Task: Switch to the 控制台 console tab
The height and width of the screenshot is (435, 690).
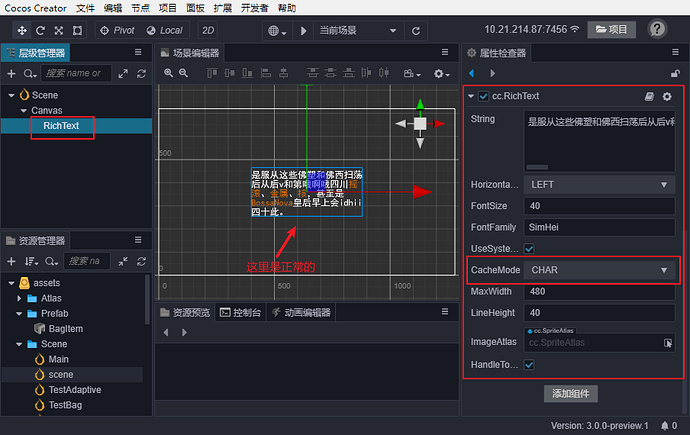Action: [x=240, y=312]
